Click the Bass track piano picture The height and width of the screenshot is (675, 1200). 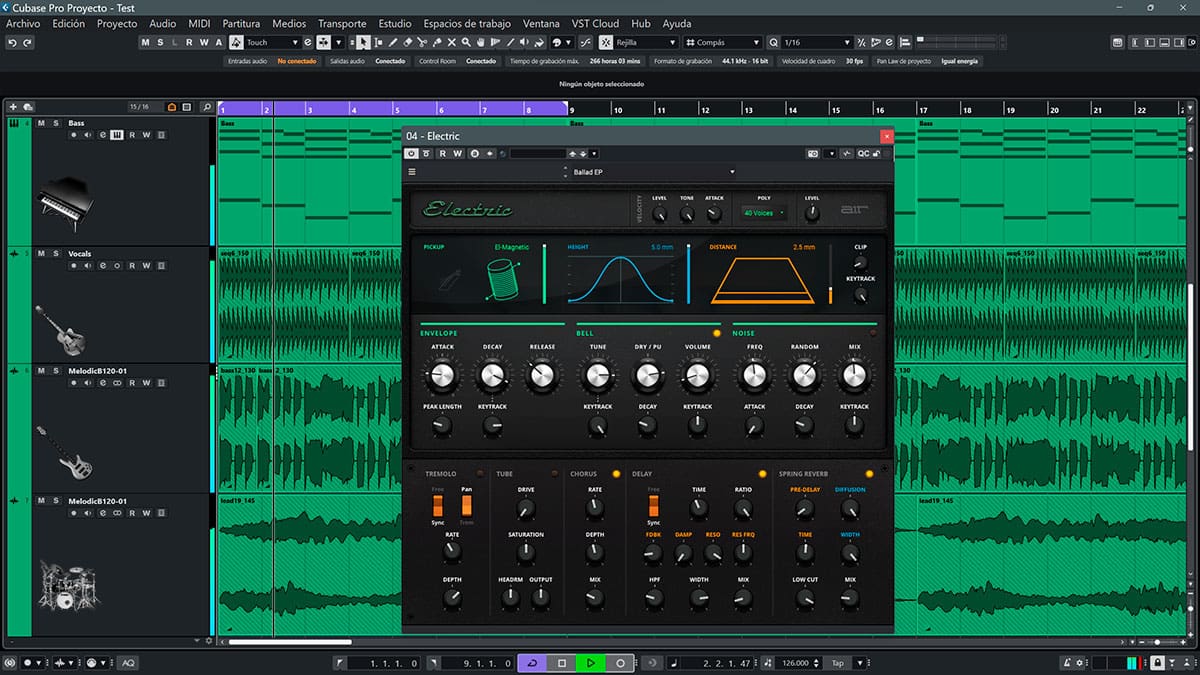click(64, 205)
